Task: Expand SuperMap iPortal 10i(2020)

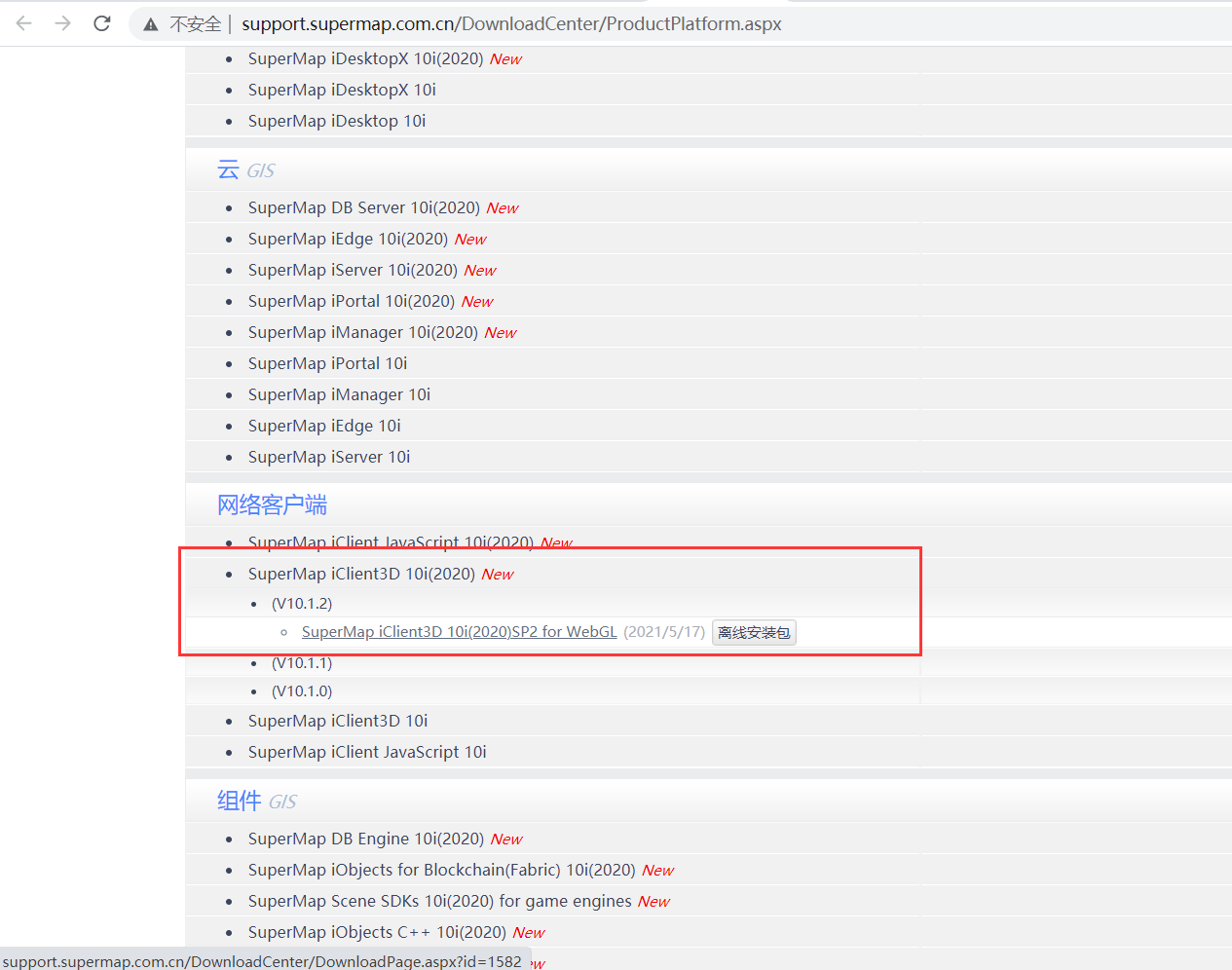Action: [352, 301]
